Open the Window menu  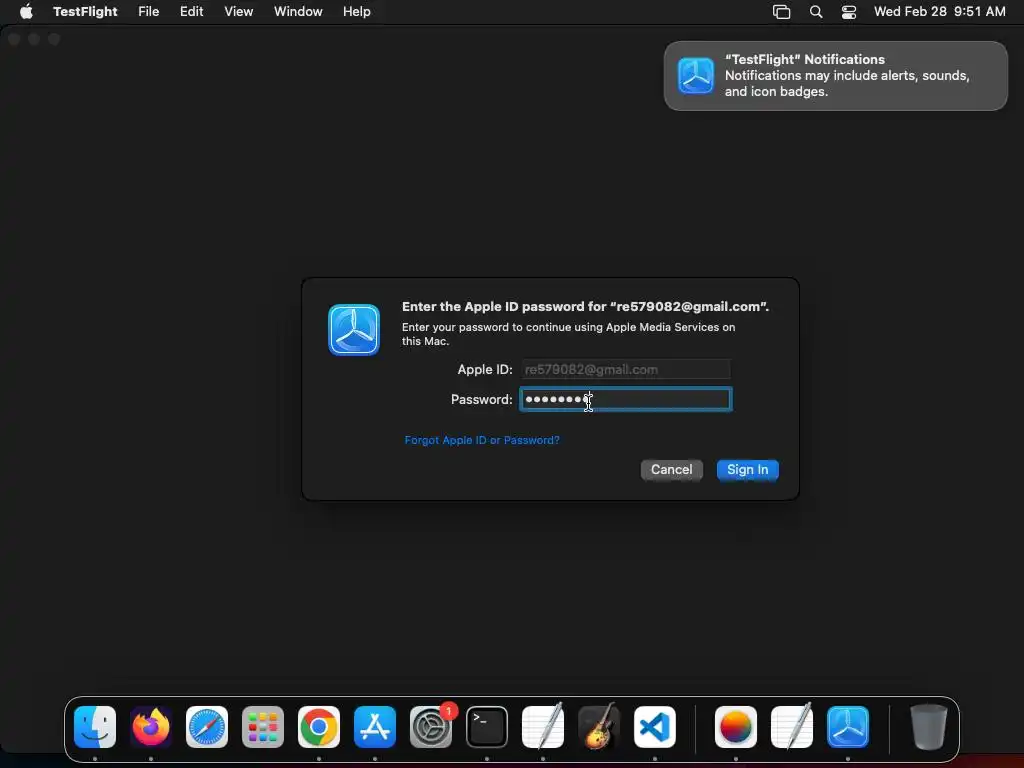[298, 11]
